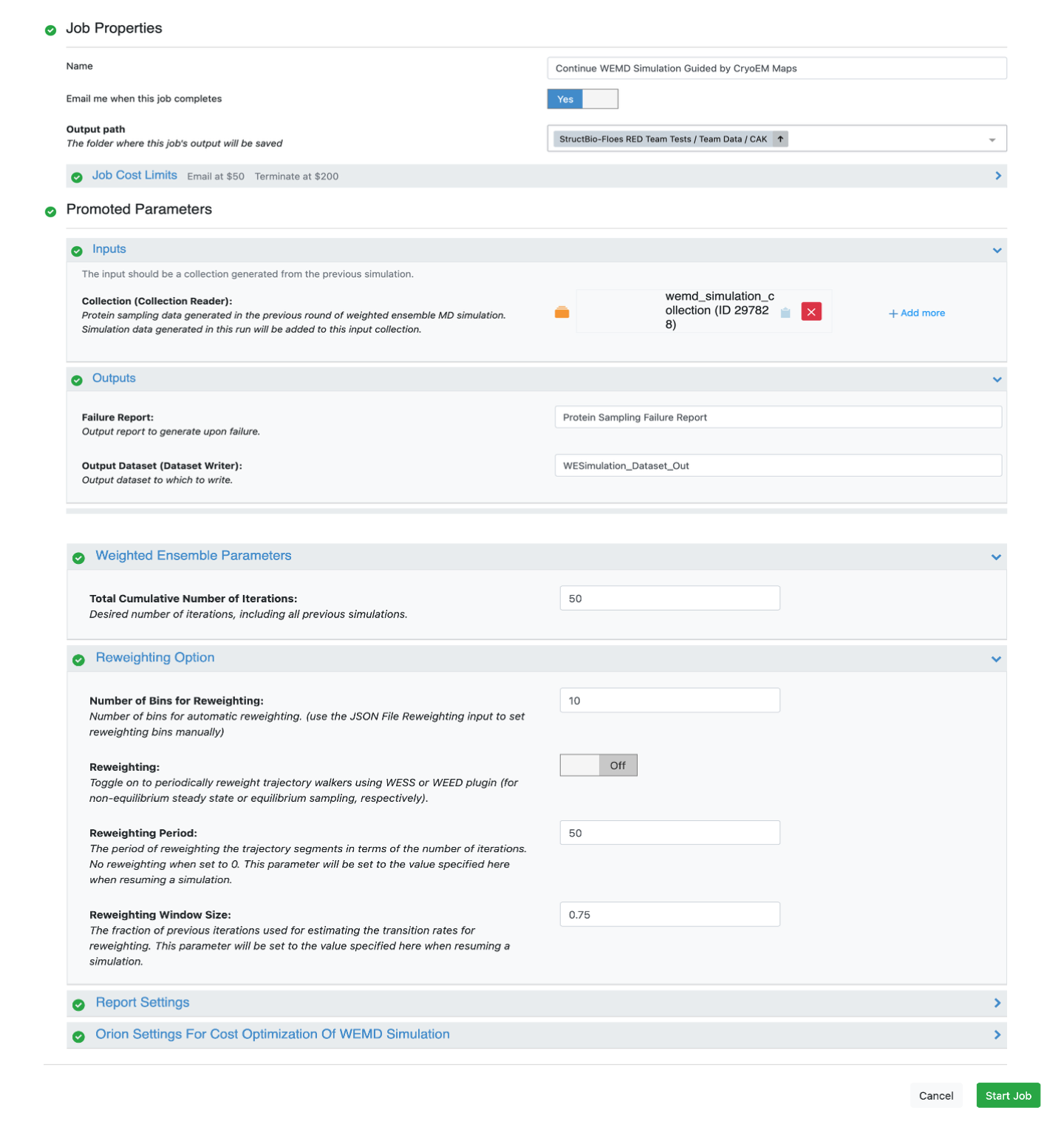Click the green check icon beside Reweighting Option
Screen dimensions: 1064x1127
click(x=78, y=660)
